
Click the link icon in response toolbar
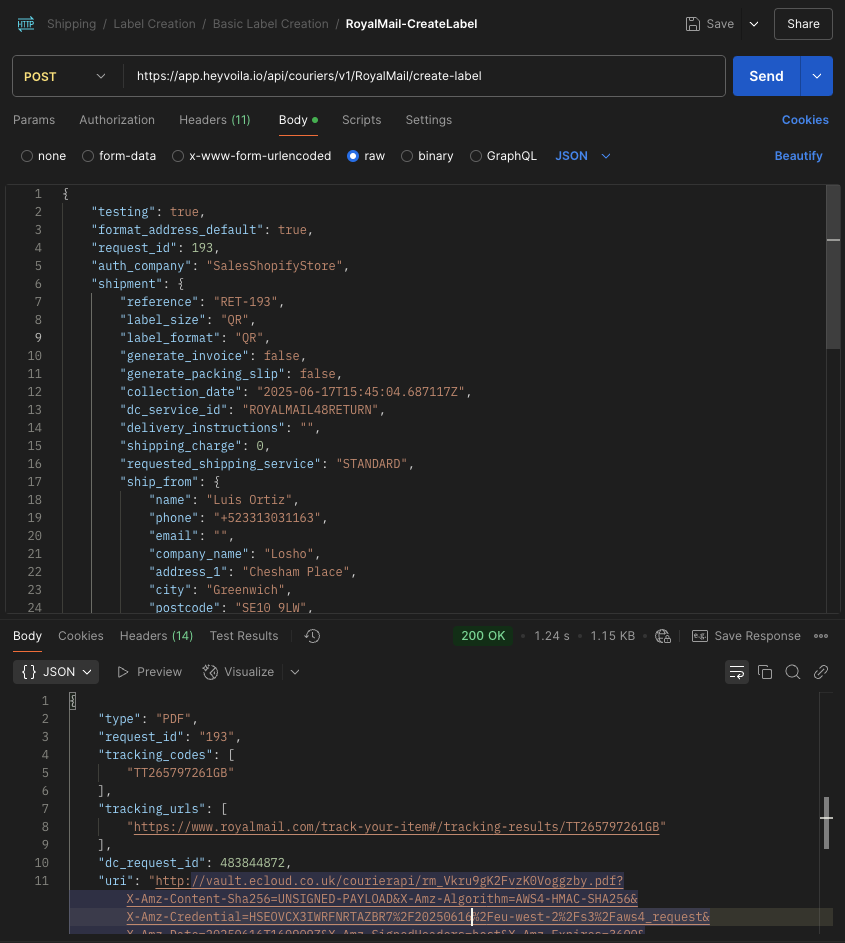[x=821, y=672]
